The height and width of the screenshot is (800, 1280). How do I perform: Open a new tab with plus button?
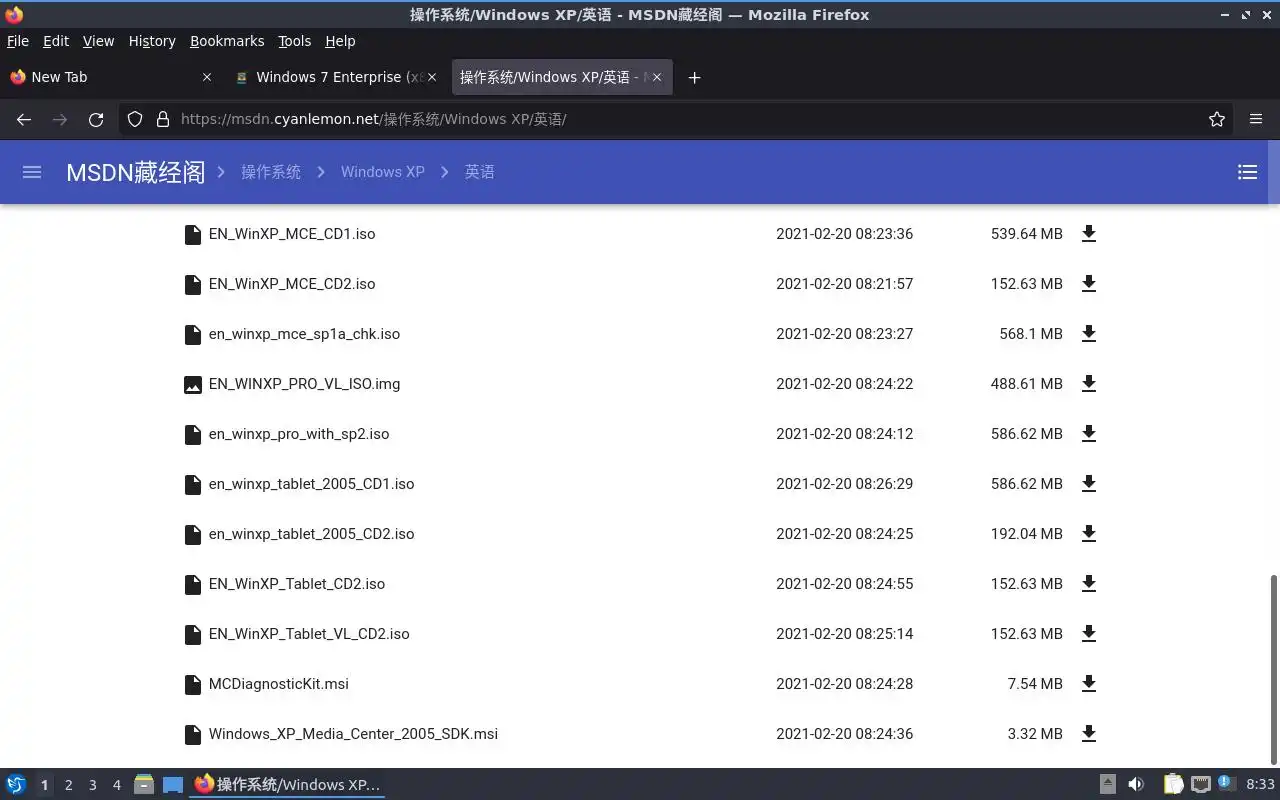[x=694, y=77]
